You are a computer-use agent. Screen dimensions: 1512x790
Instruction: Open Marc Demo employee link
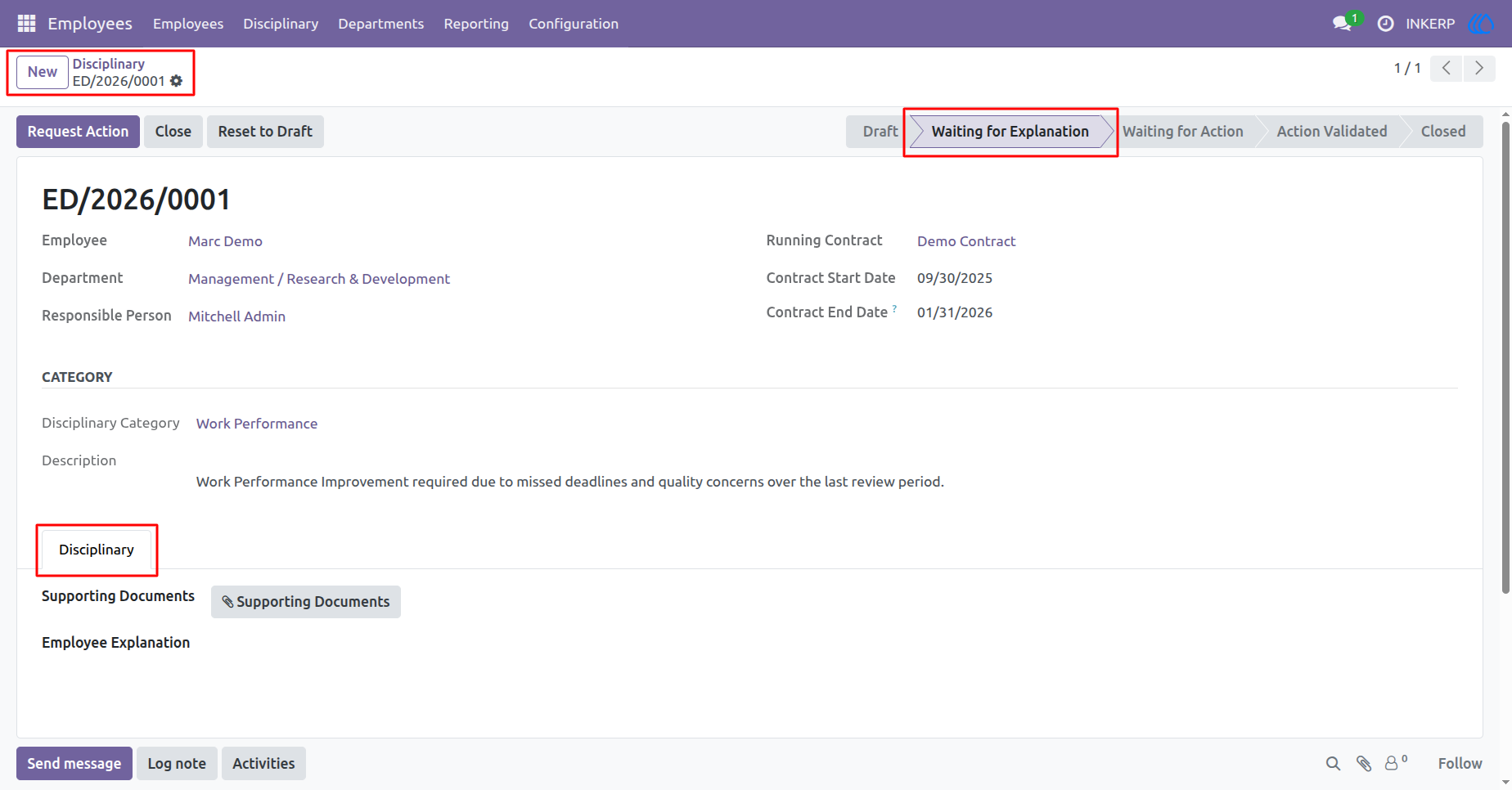225,241
